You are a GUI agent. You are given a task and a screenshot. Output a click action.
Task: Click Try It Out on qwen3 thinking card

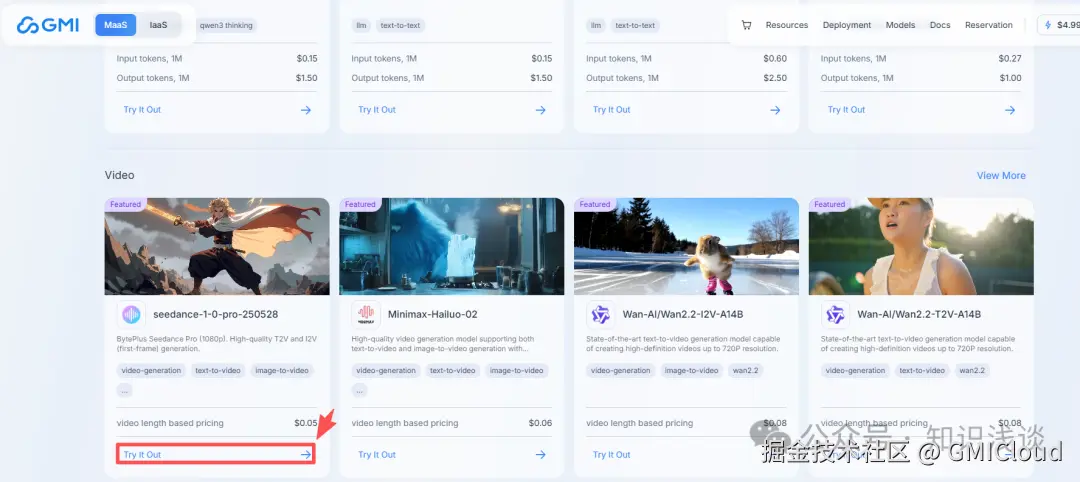(x=142, y=109)
